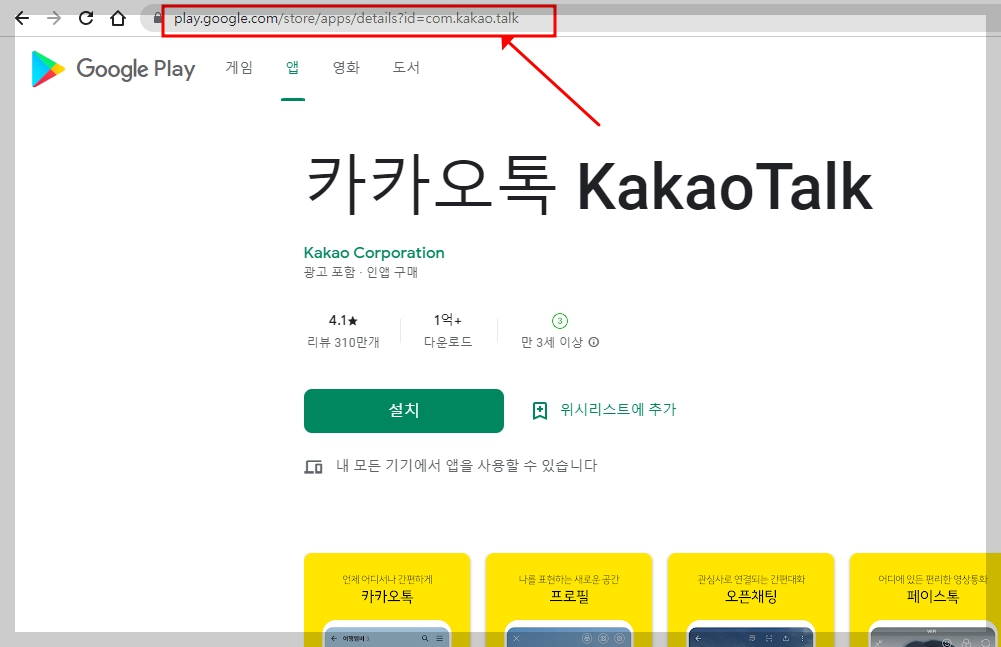Viewport: 1001px width, 647px height.
Task: Click the 1억+ download count text
Action: coord(448,320)
